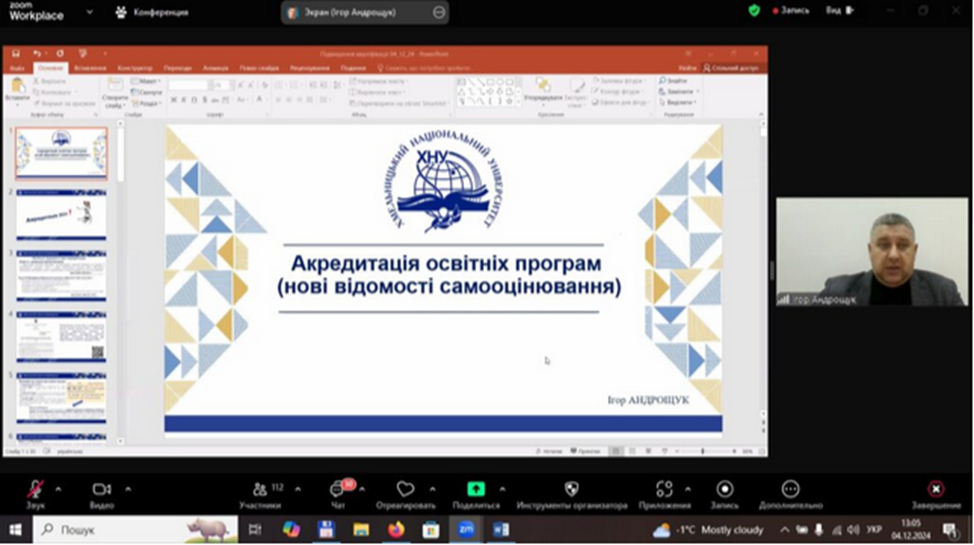Open the Анімація ribbon tab
This screenshot has width=974, height=545.
click(x=216, y=68)
